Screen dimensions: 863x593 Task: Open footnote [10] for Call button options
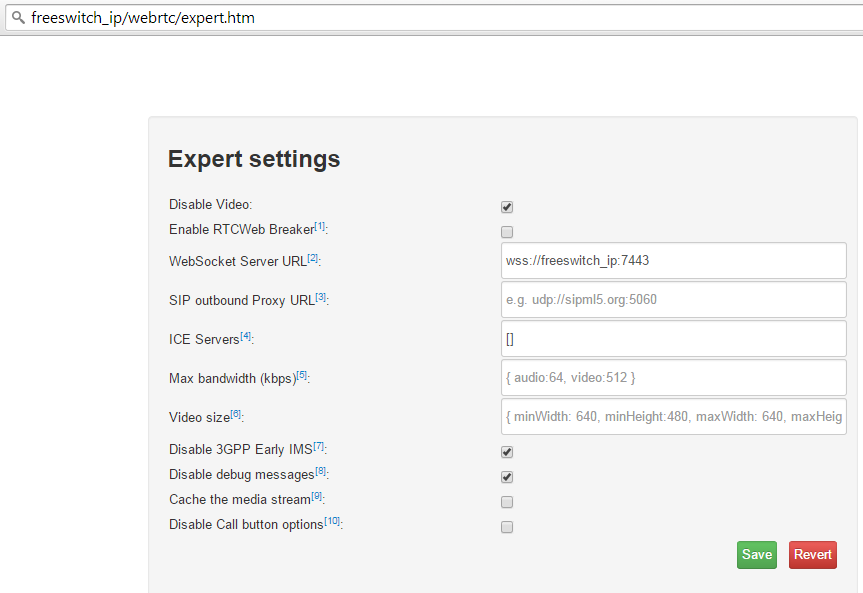coord(332,521)
